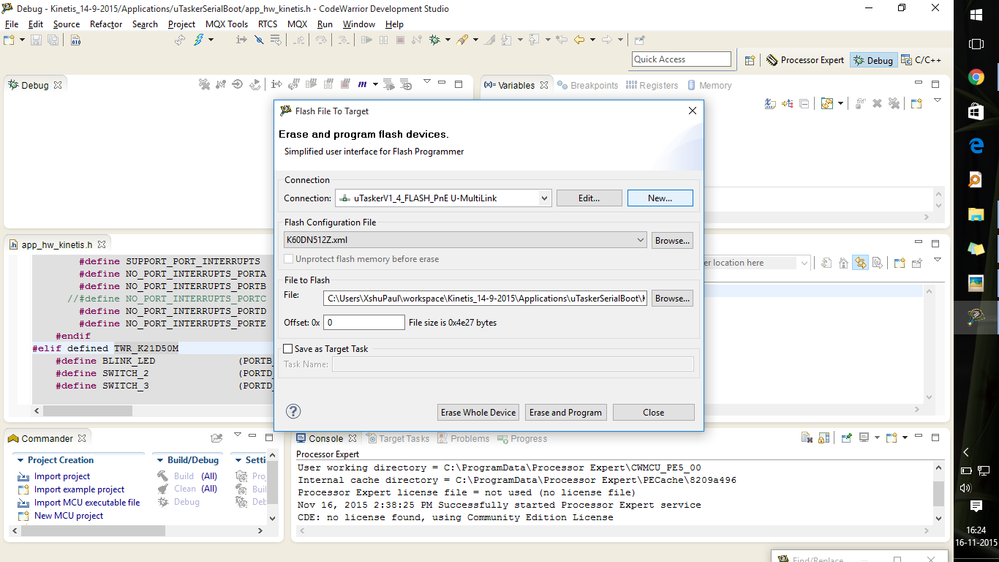Click Browse for File to Flash
Image resolution: width=999 pixels, height=562 pixels.
click(672, 298)
